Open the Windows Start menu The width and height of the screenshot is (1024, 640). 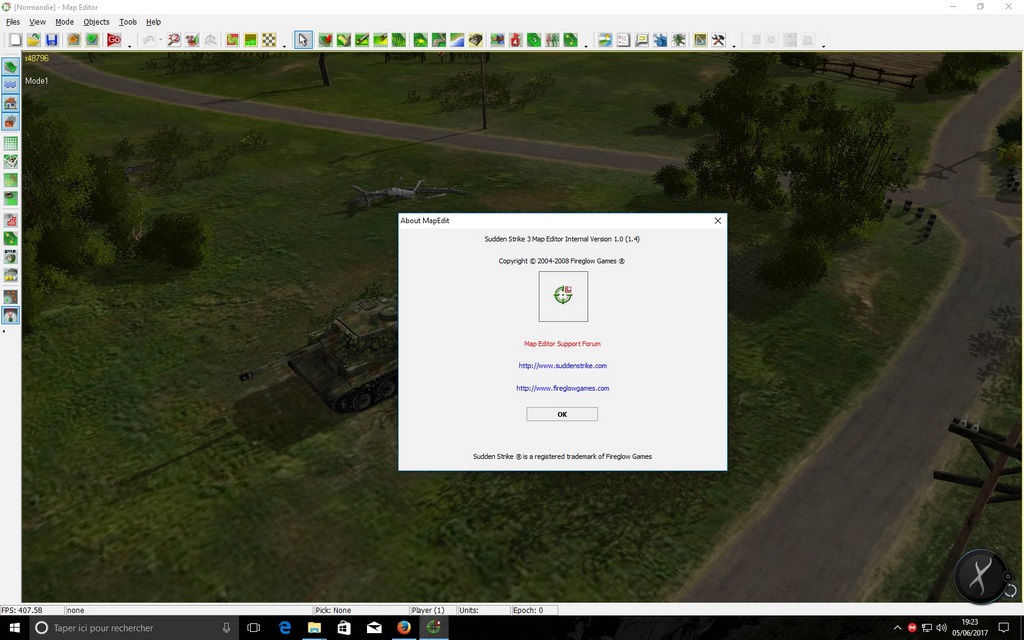[14, 628]
